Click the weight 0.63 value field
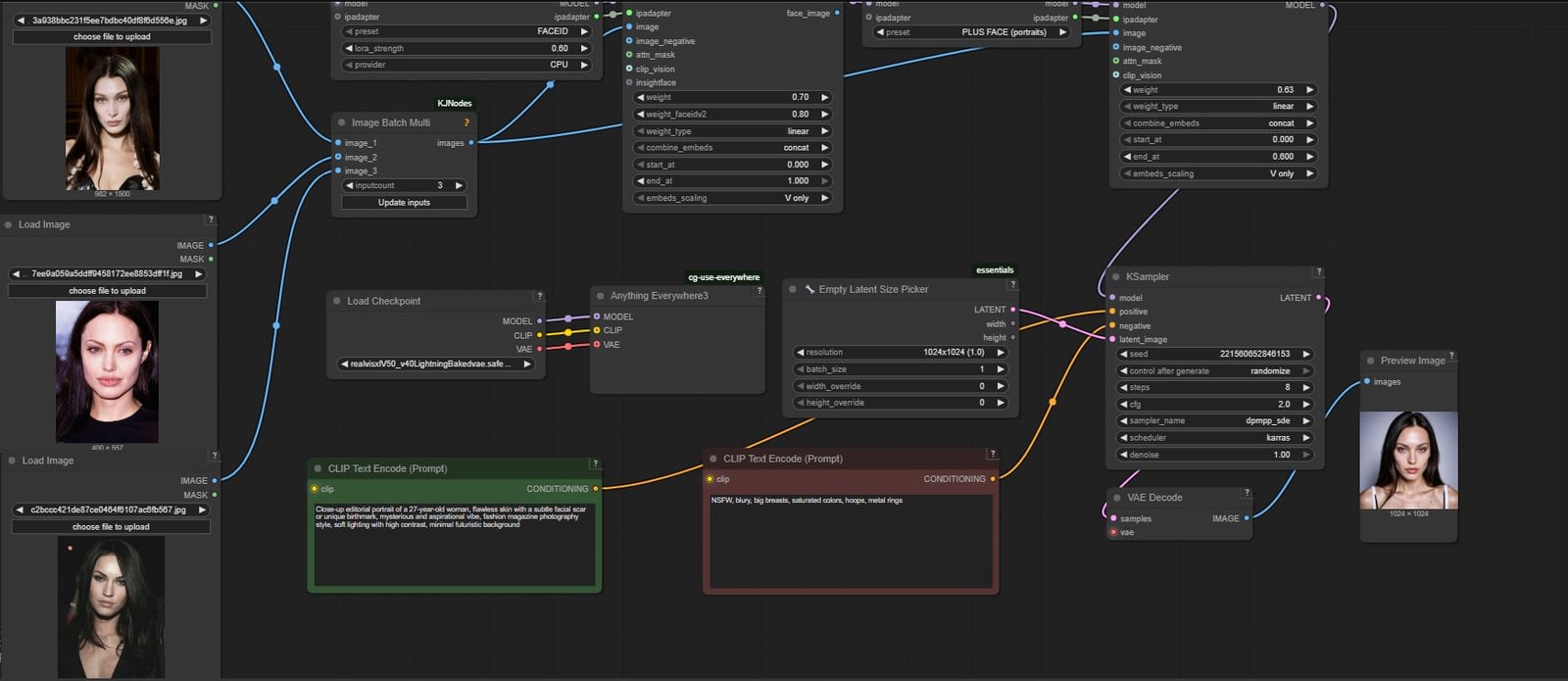The image size is (1568, 681). (x=1217, y=90)
